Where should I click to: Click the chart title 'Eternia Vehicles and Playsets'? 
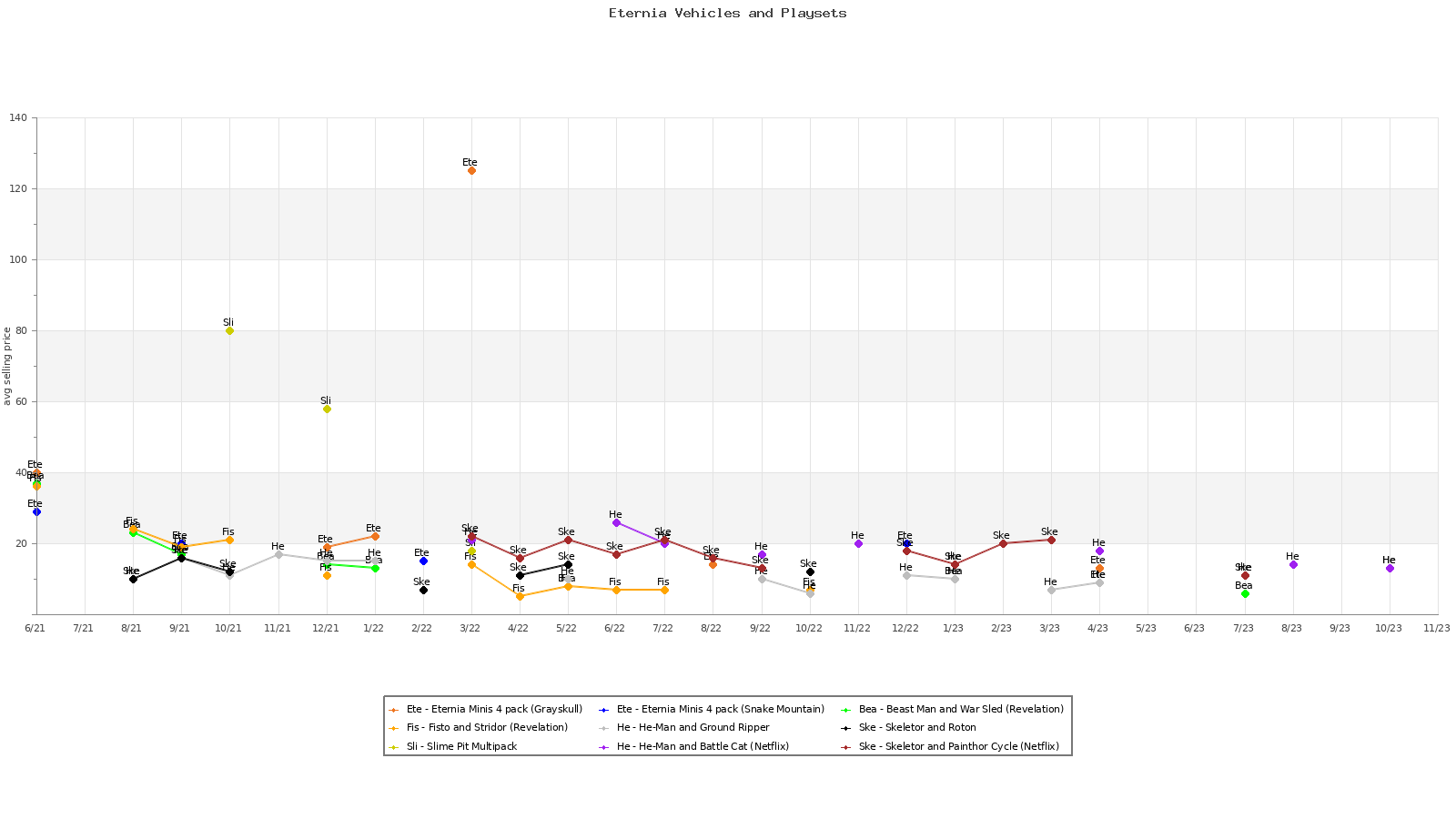(728, 13)
